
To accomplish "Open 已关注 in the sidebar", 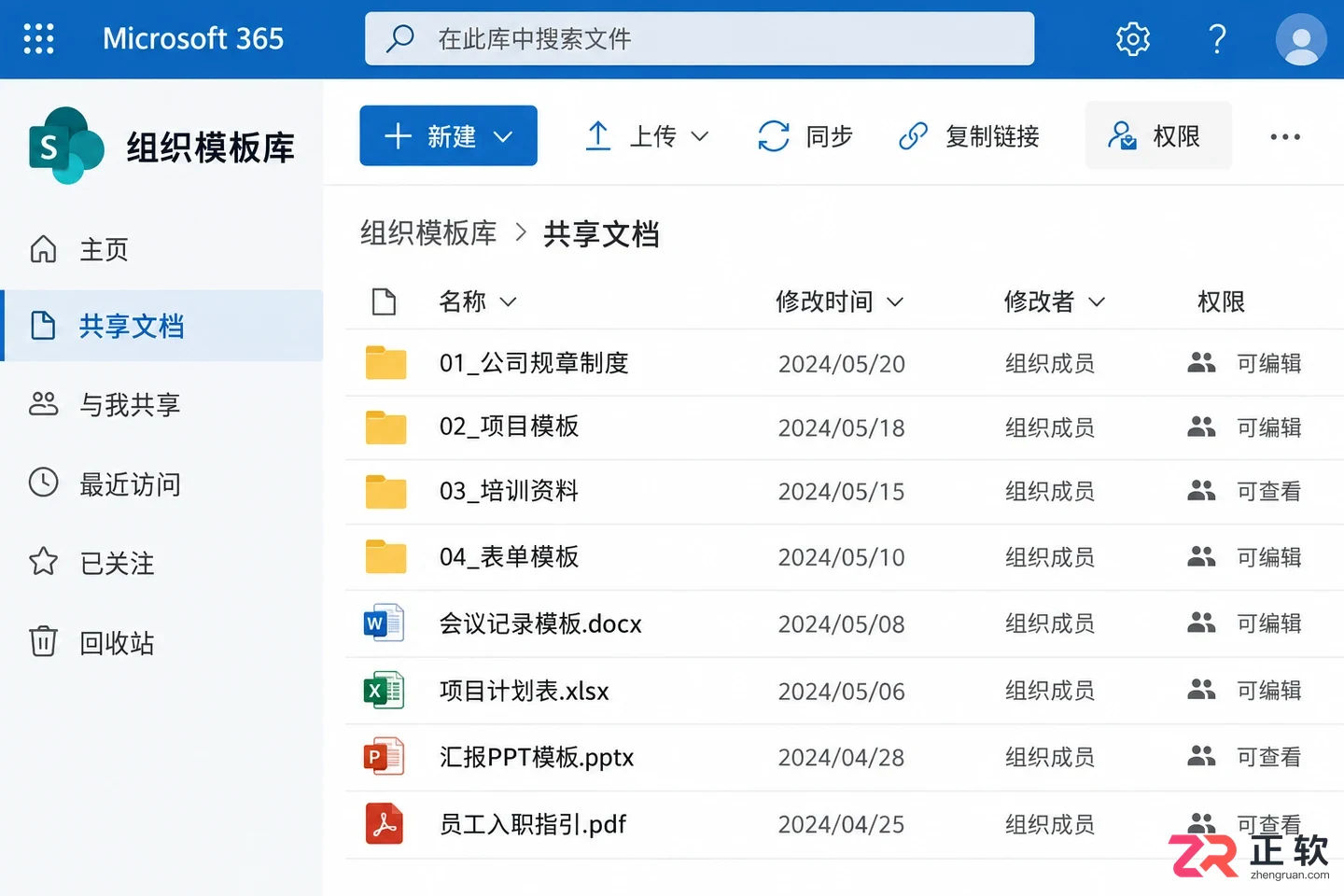I will pyautogui.click(x=163, y=563).
